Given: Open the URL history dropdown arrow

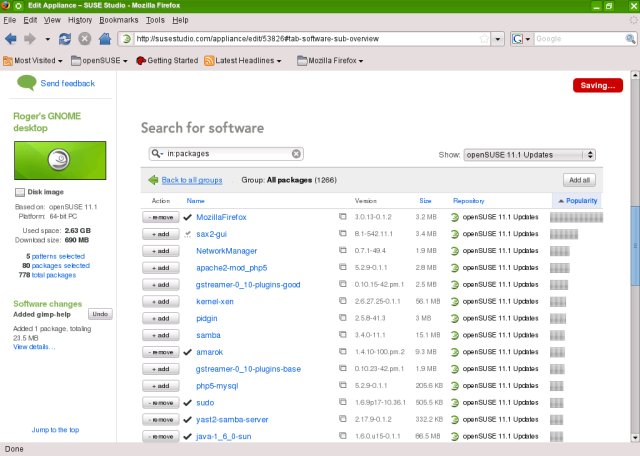Looking at the screenshot, I should (498, 39).
